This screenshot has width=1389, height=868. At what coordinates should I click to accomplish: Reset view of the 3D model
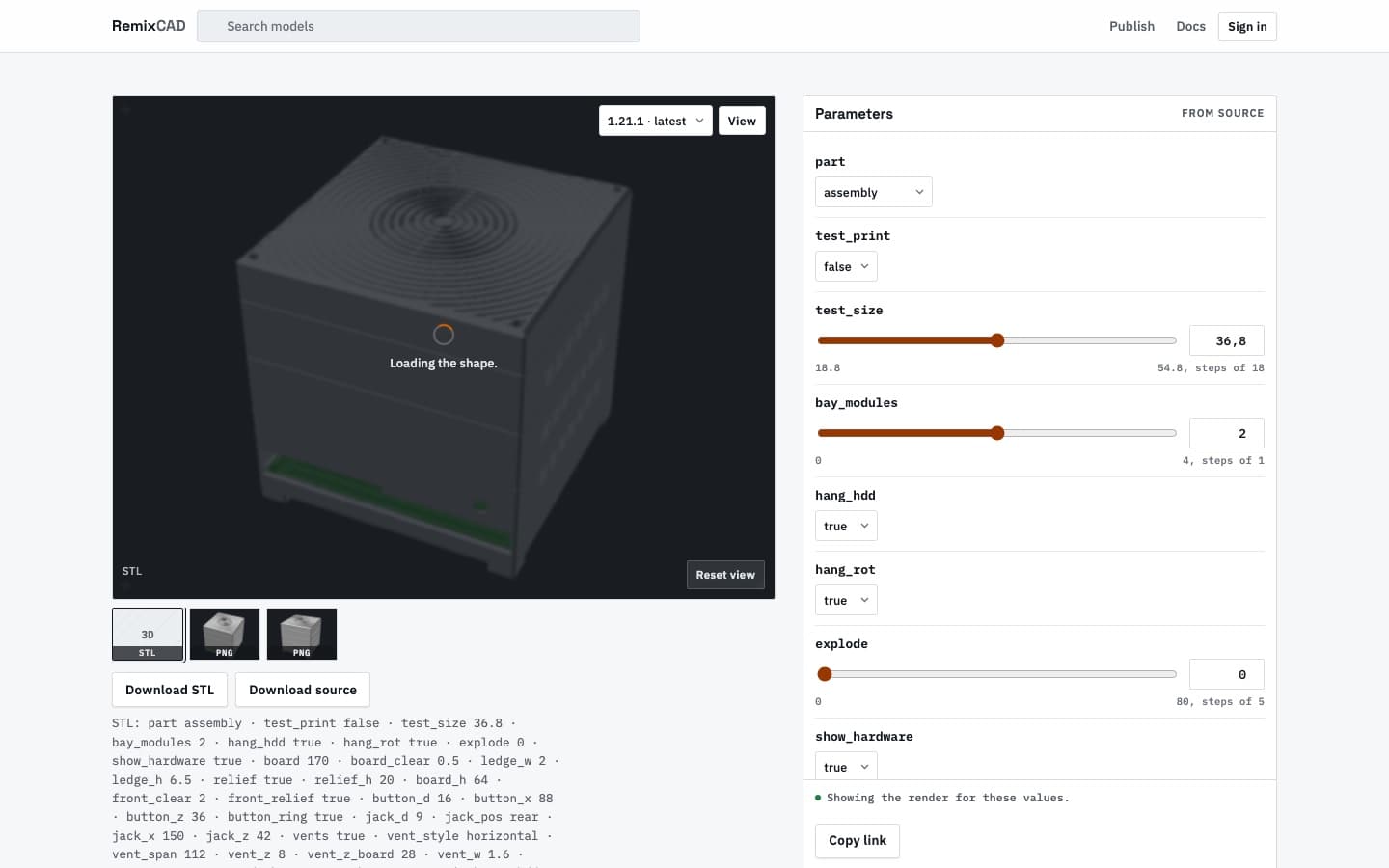point(725,575)
